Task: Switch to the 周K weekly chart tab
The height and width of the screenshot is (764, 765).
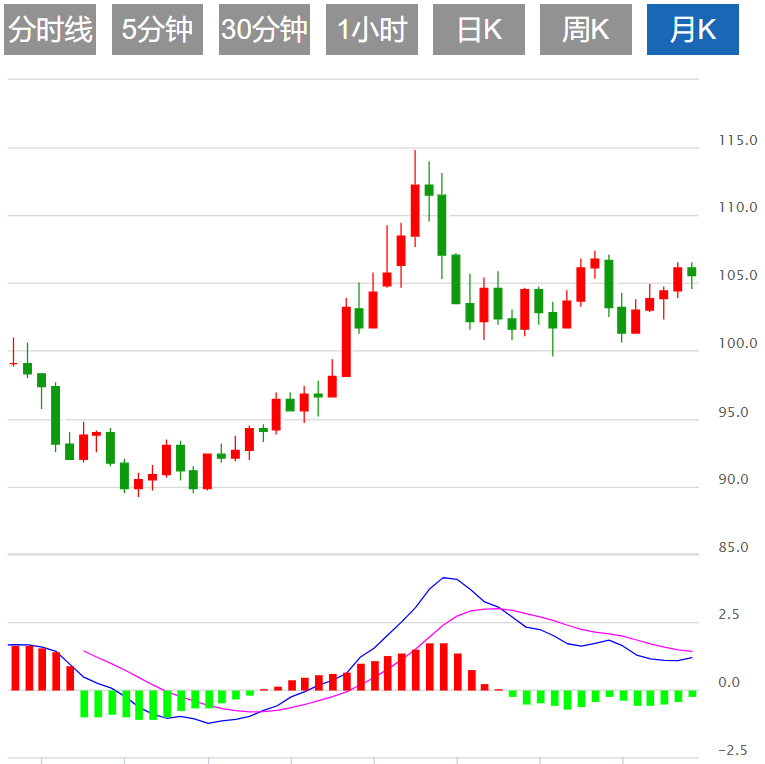Action: coord(585,29)
